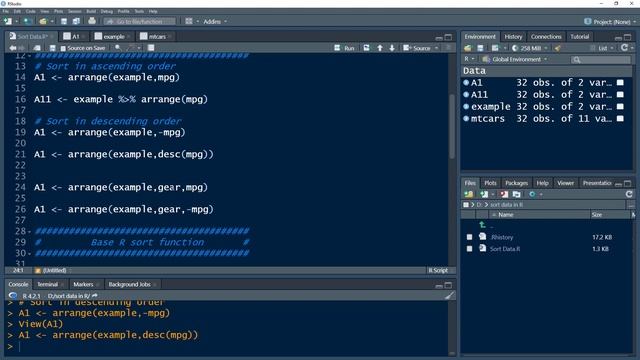This screenshot has height=360, width=640.
Task: Click the Re-run previous code icon
Action: tap(367, 48)
